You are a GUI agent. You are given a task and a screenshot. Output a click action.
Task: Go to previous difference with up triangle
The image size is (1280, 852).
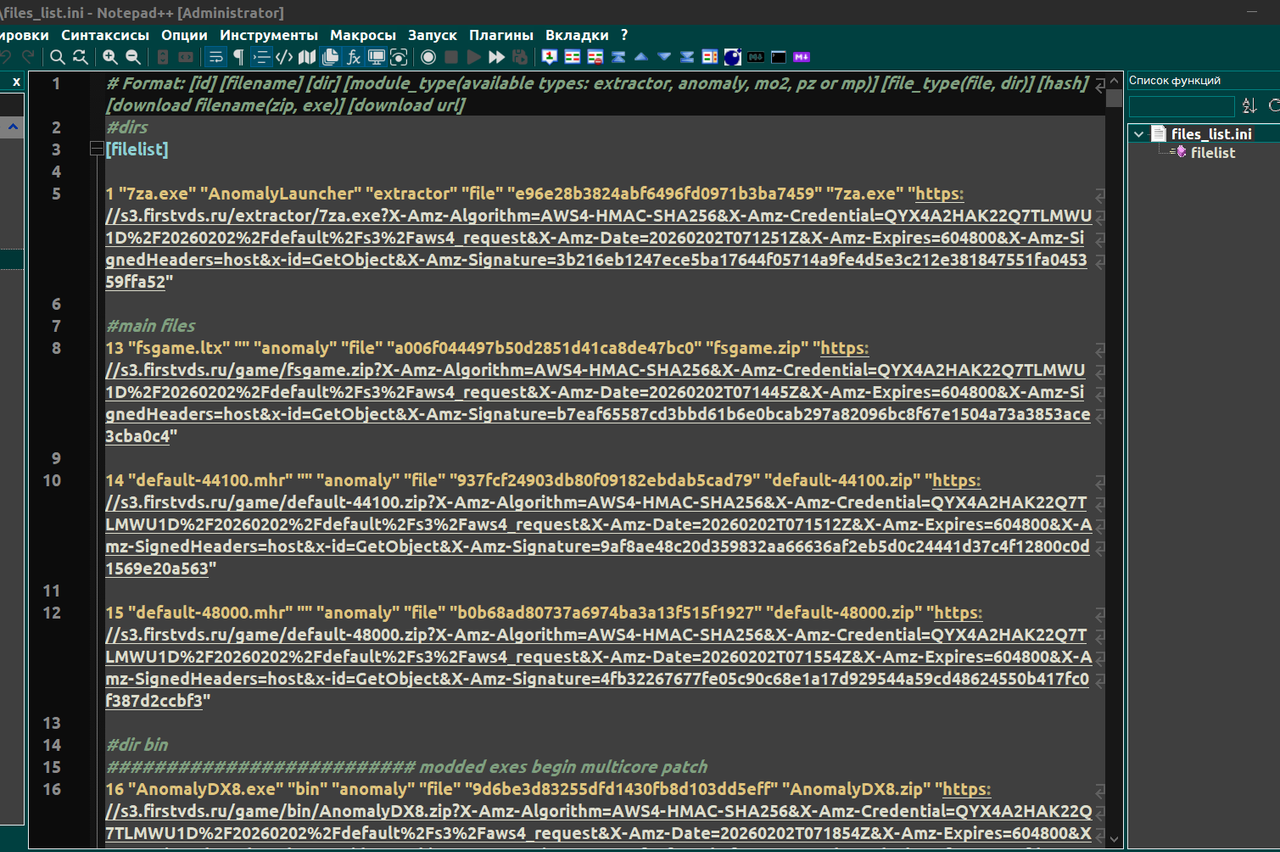[641, 57]
